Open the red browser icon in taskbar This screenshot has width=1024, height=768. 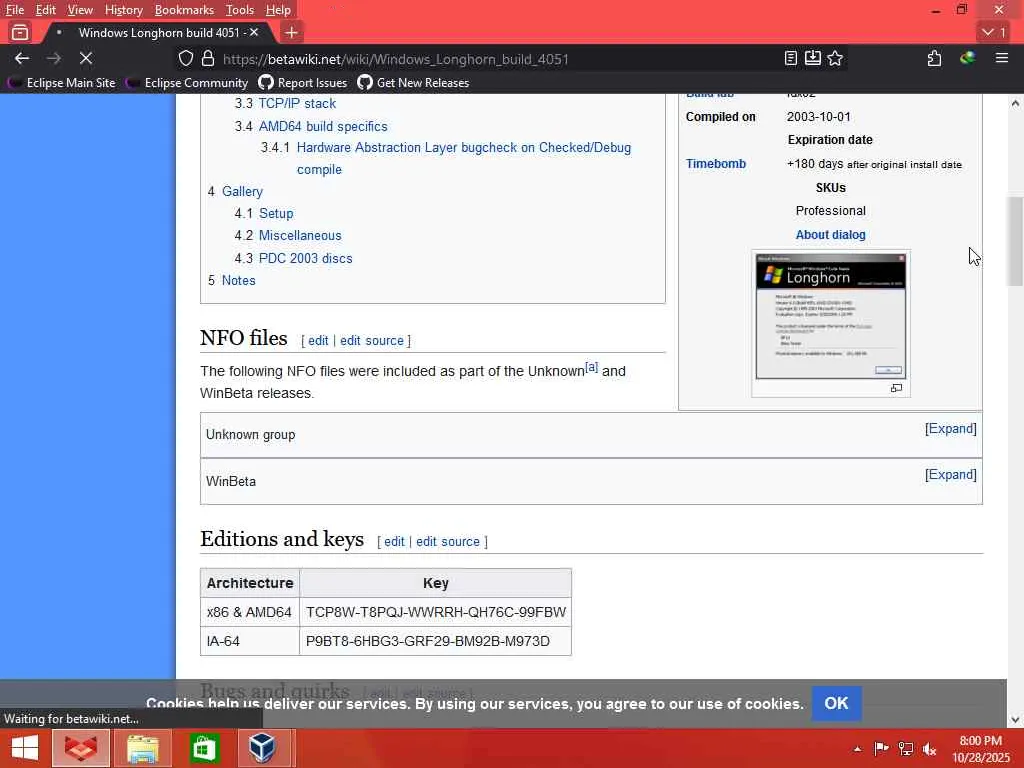[81, 748]
